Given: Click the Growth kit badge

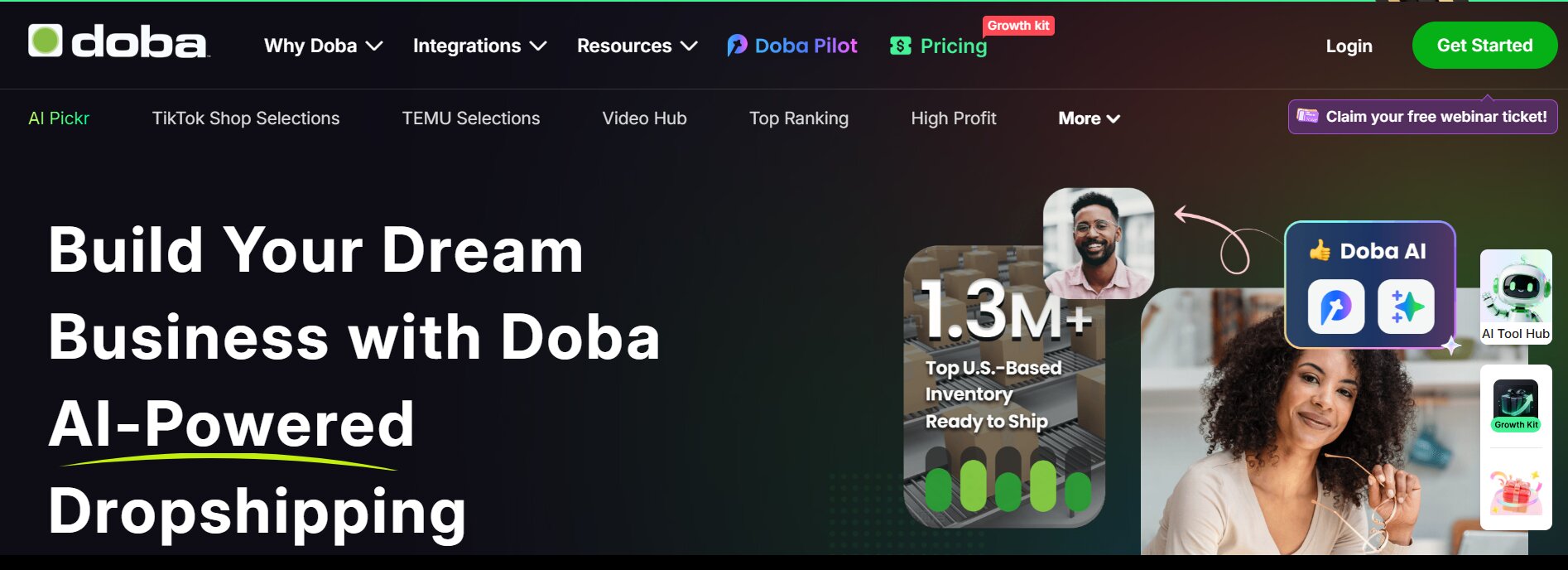Looking at the screenshot, I should pos(1018,26).
